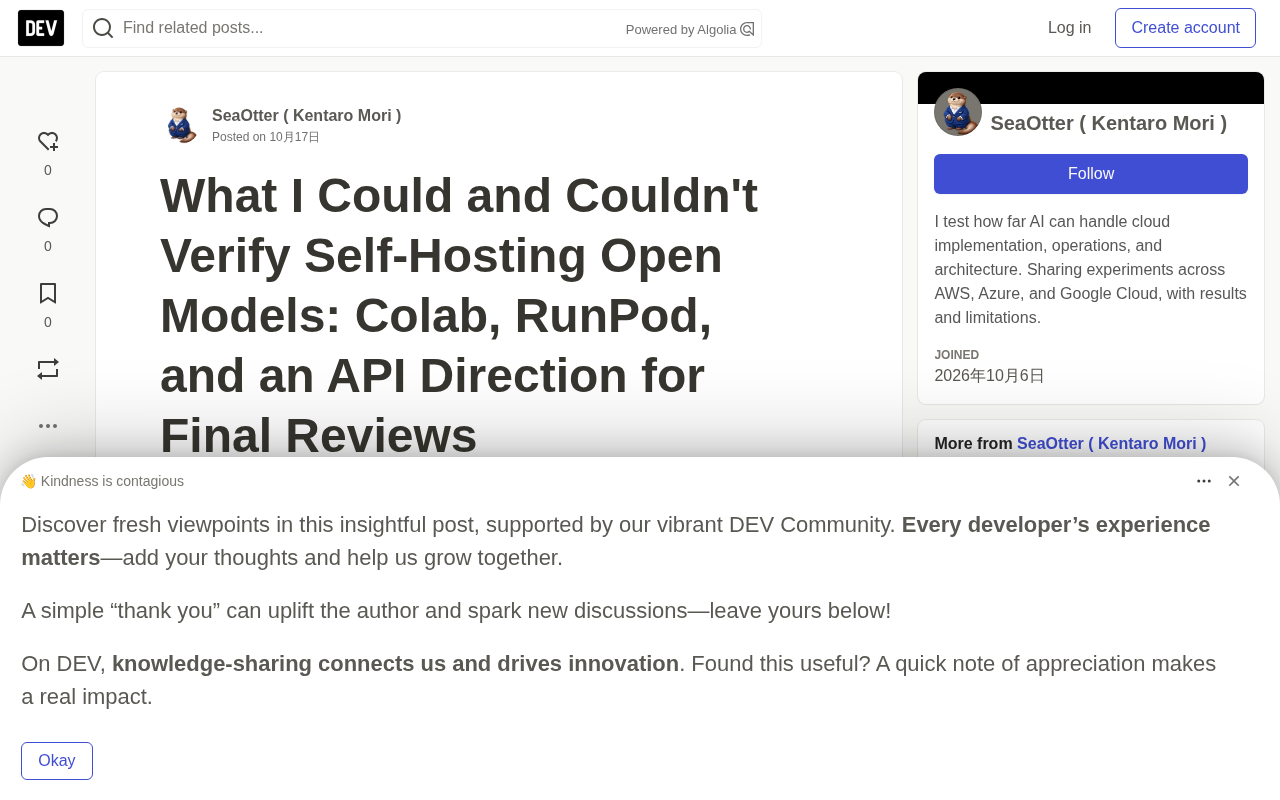Screen dimensions: 1280x800
Task: Focus the Find related posts search field
Action: [x=422, y=28]
